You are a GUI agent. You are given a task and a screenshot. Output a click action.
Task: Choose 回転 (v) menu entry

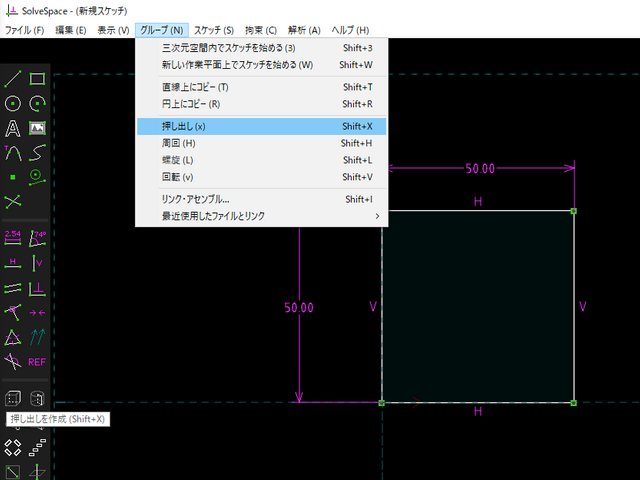tap(261, 177)
